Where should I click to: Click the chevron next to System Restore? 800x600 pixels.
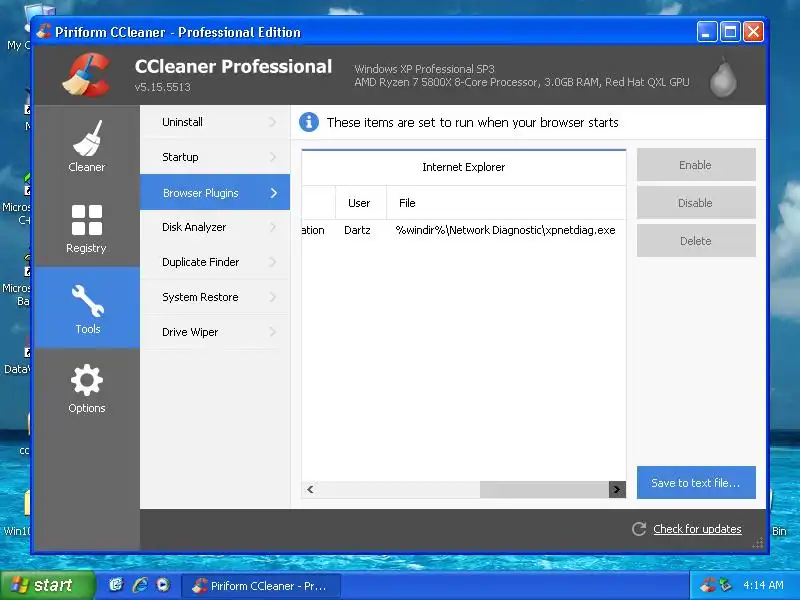point(273,297)
